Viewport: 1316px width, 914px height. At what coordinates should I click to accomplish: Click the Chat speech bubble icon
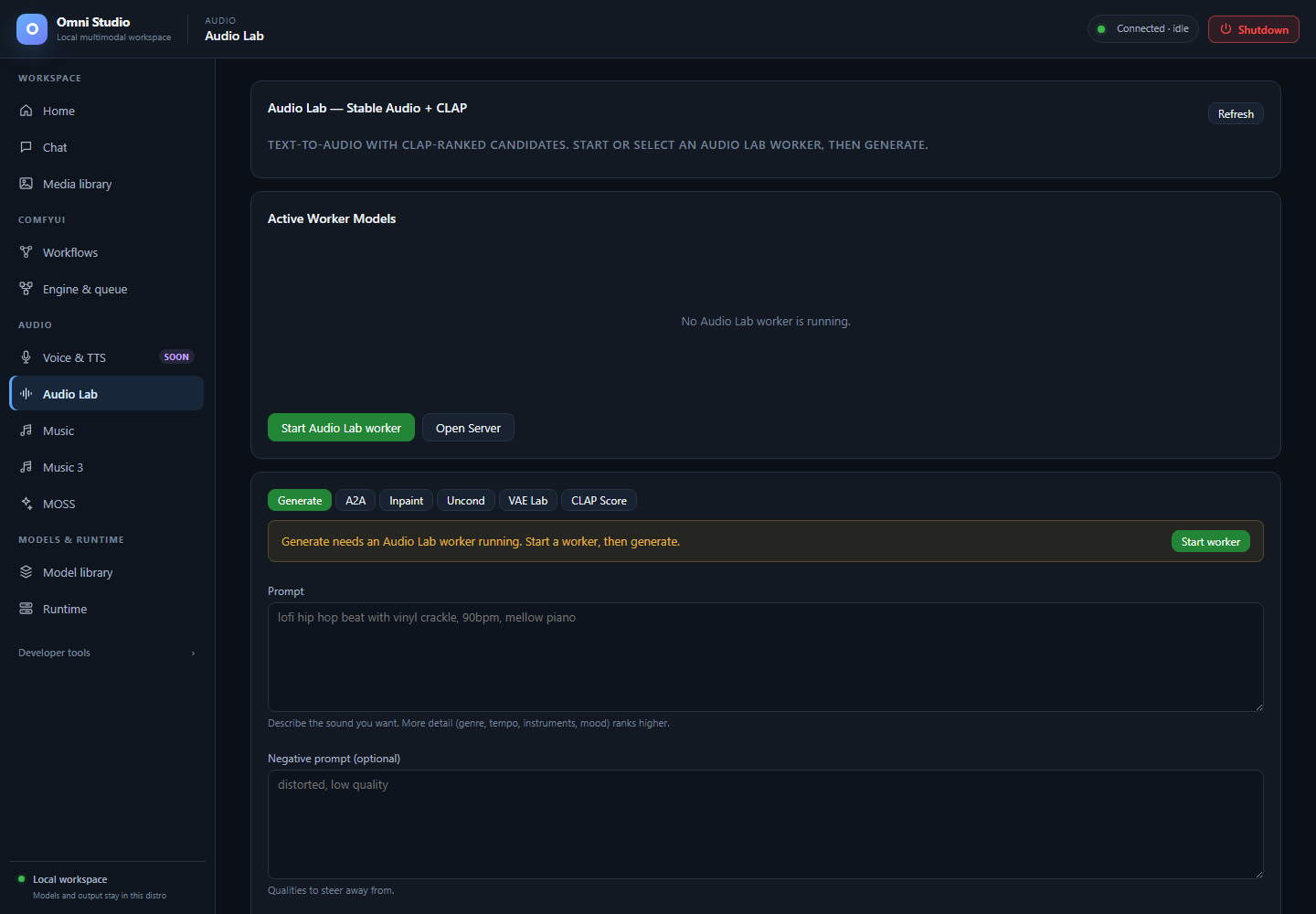click(x=27, y=147)
